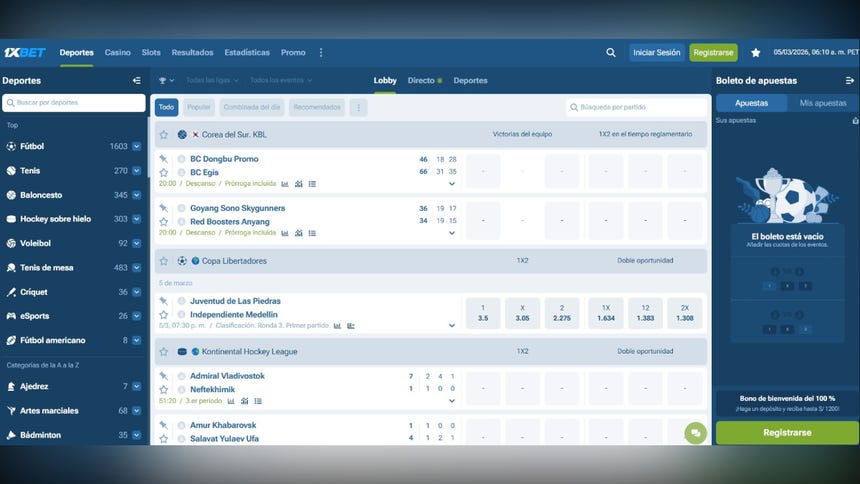The width and height of the screenshot is (860, 484).
Task: Switch to the Directo tab
Action: [425, 81]
